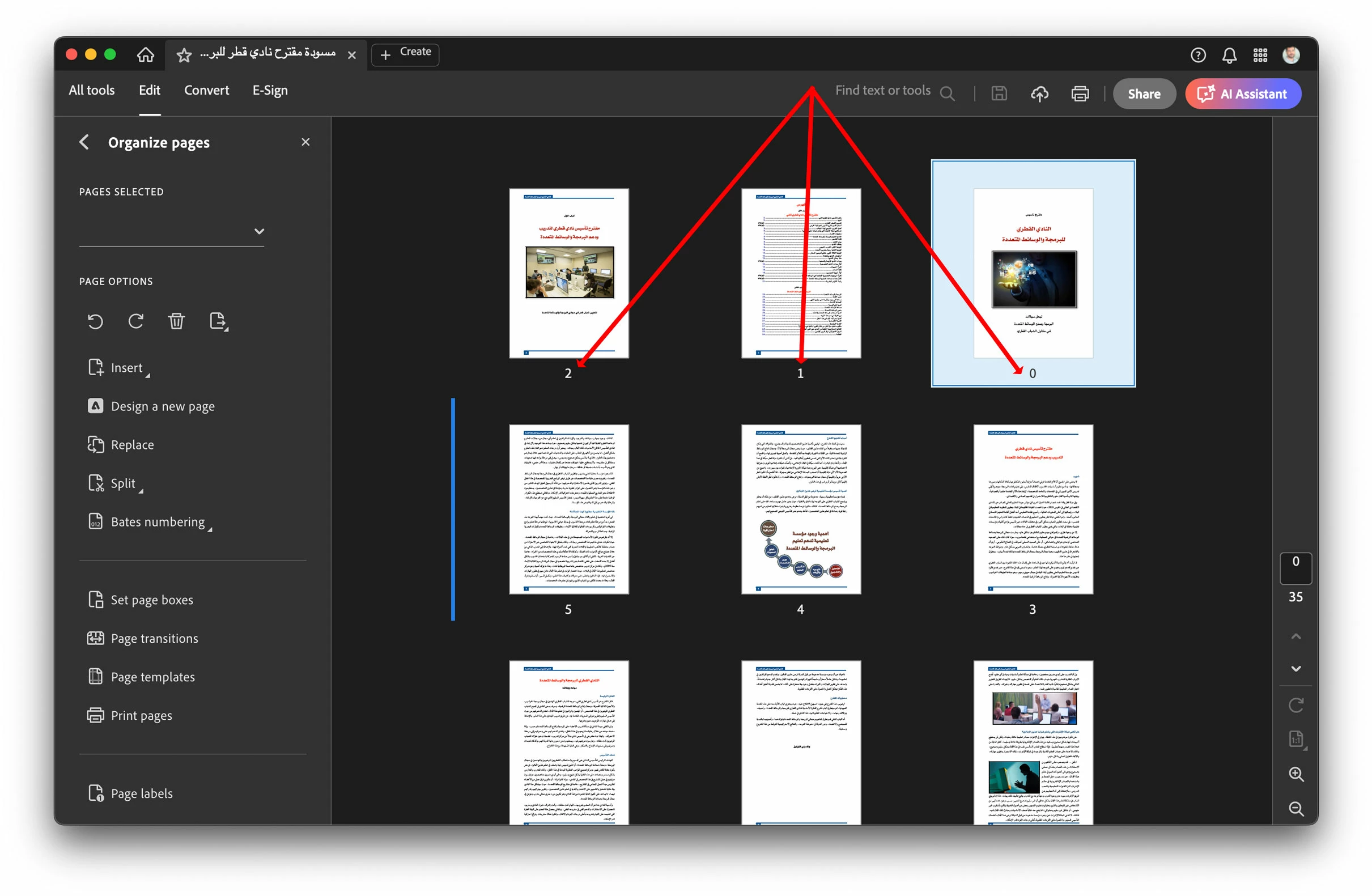This screenshot has width=1372, height=896.
Task: Open the Split options
Action: (123, 484)
